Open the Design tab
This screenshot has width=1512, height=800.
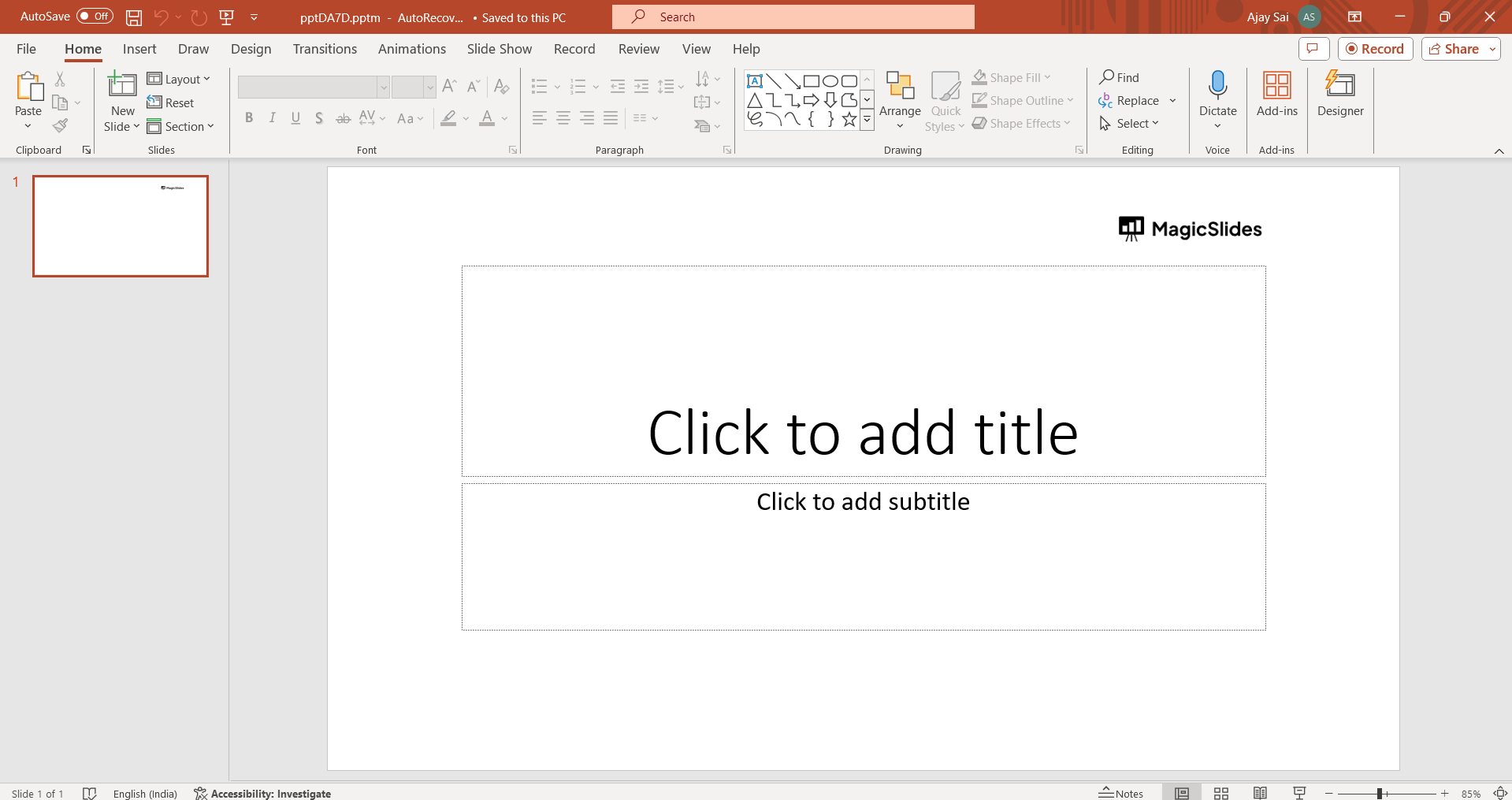(251, 49)
